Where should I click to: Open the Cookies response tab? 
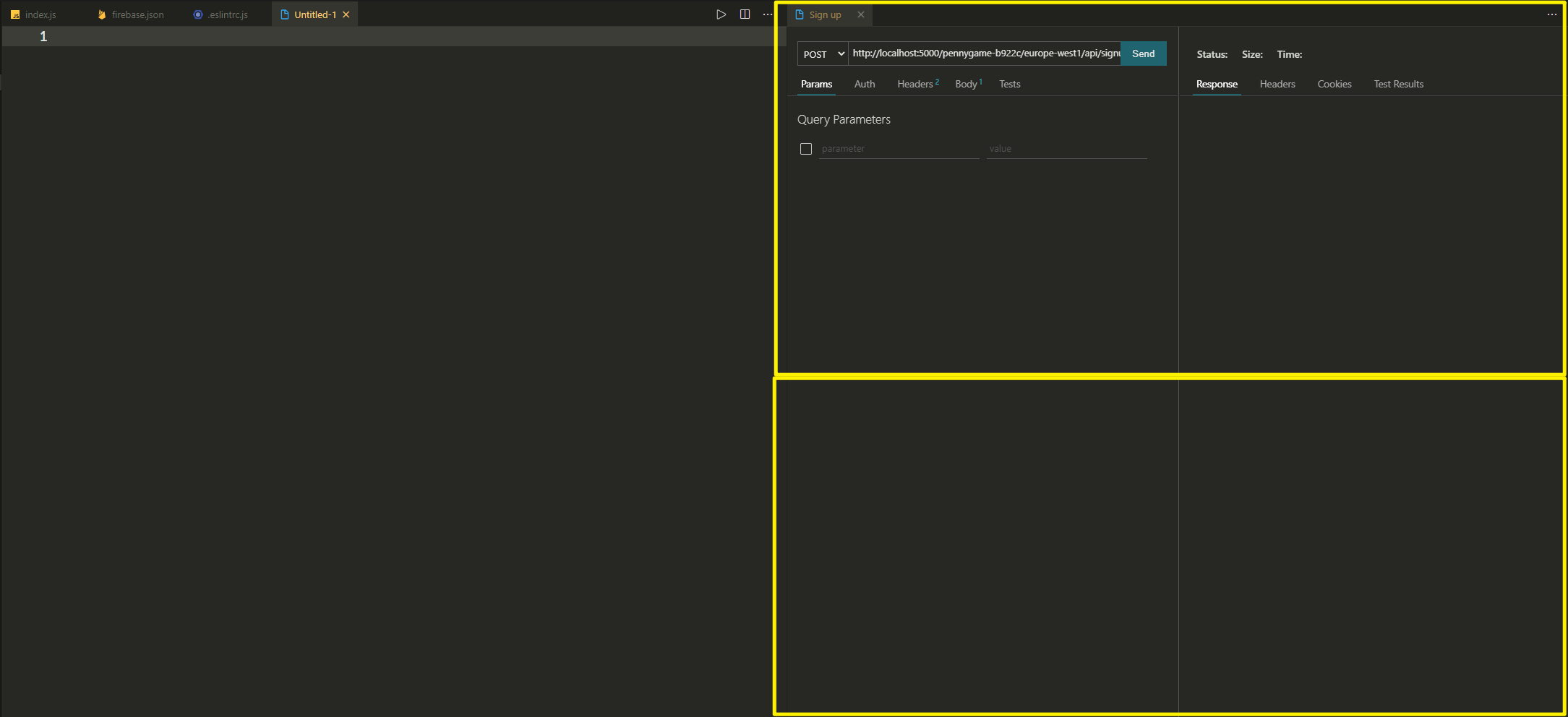(1334, 84)
